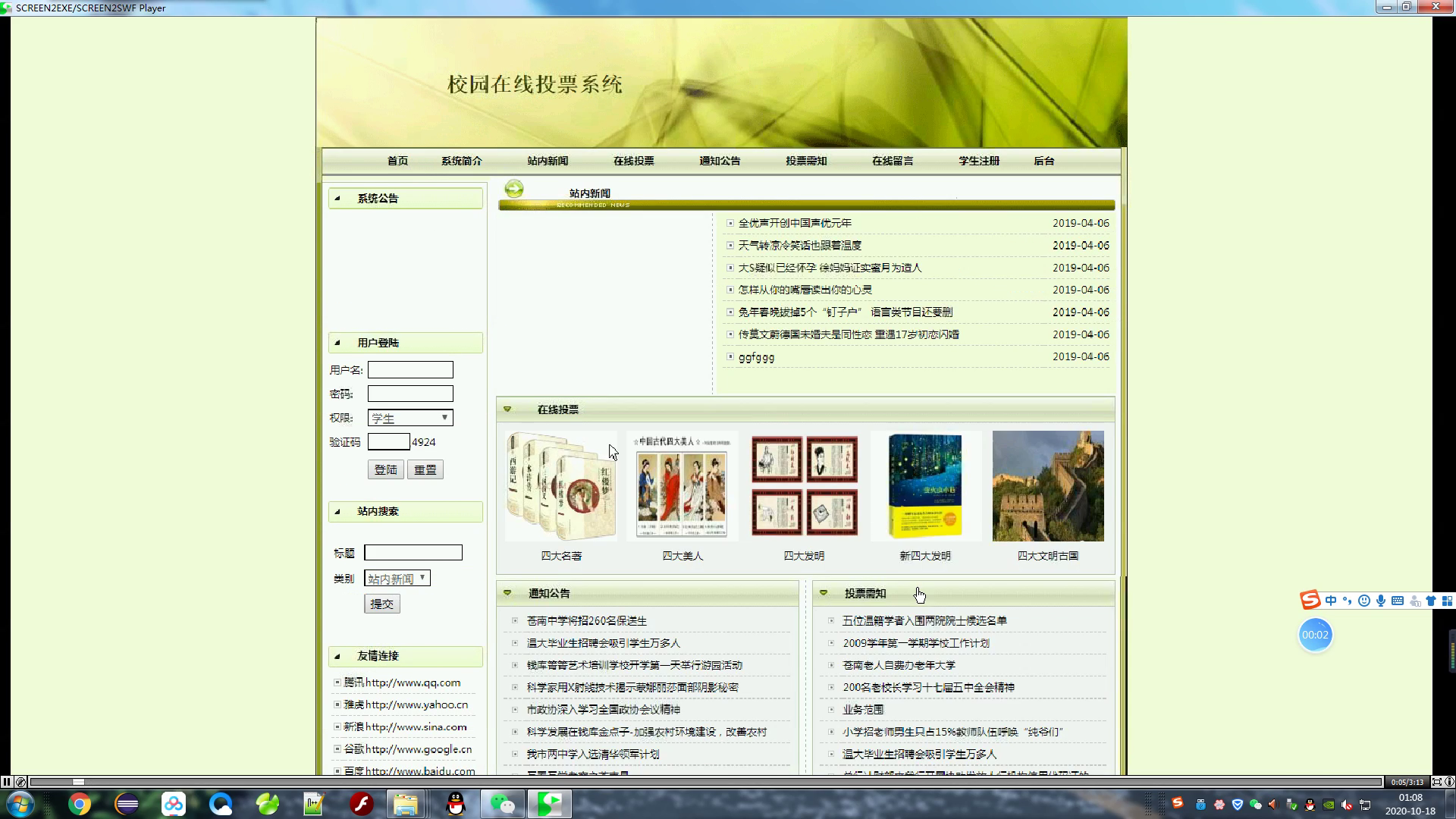Pause the SCREEN2SWF player playback
The height and width of the screenshot is (819, 1456).
click(7, 782)
